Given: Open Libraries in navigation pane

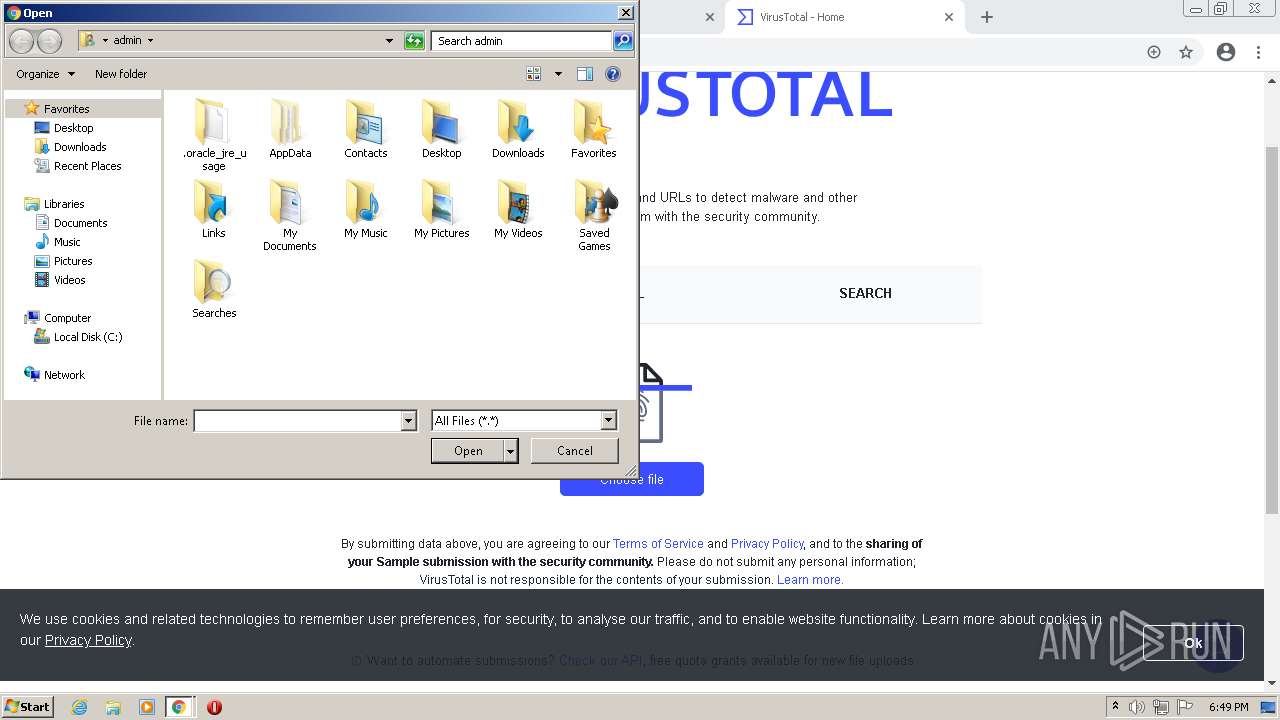Looking at the screenshot, I should coord(63,204).
